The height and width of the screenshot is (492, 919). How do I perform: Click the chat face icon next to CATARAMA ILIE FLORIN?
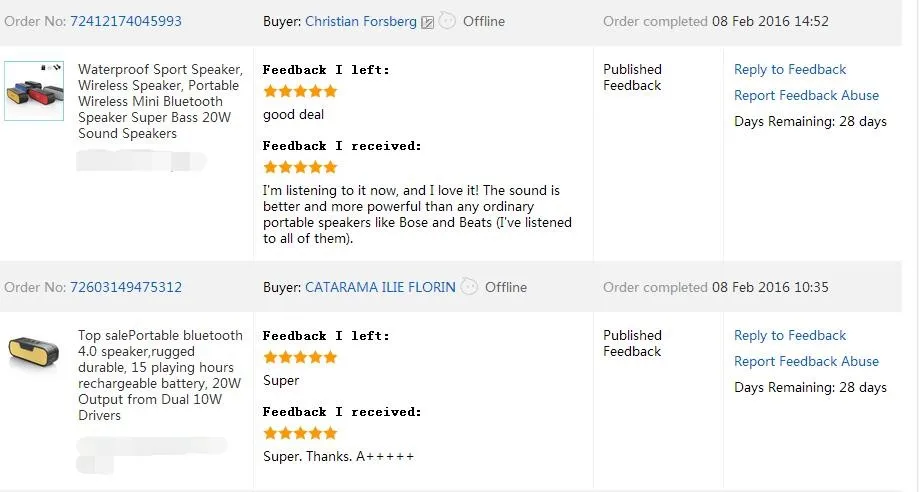470,287
